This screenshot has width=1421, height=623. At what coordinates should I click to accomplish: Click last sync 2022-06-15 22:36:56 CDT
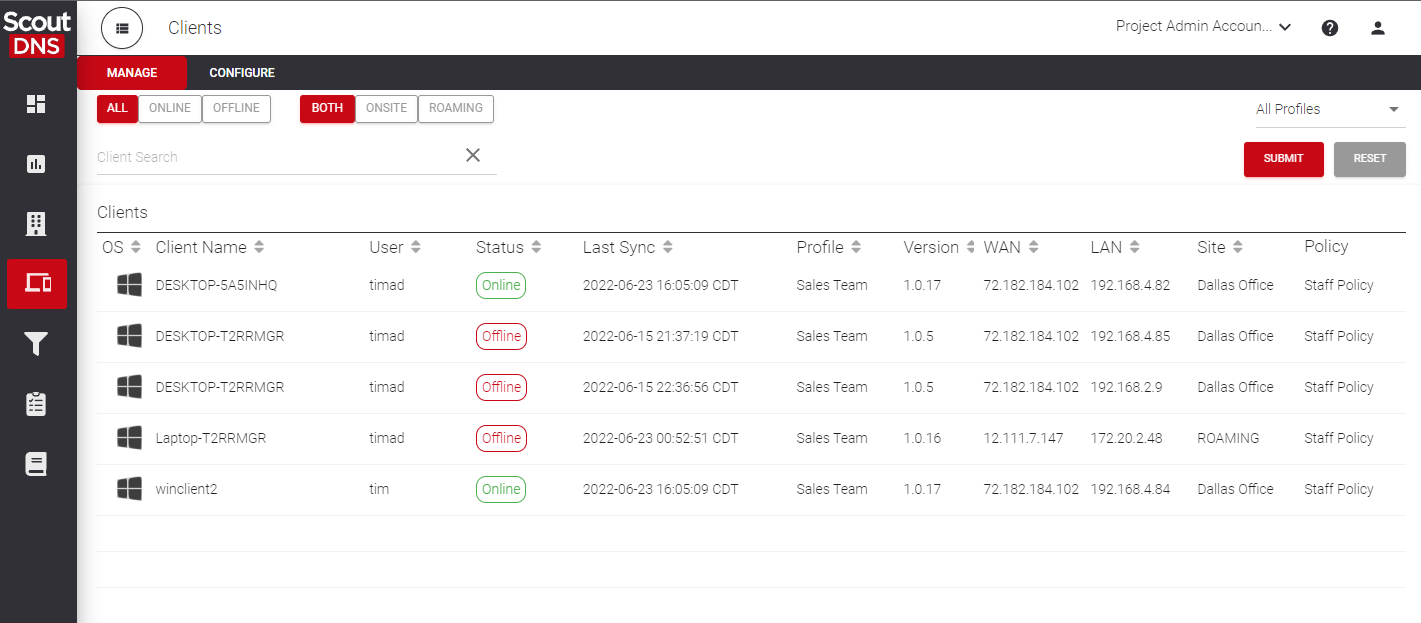click(x=660, y=387)
